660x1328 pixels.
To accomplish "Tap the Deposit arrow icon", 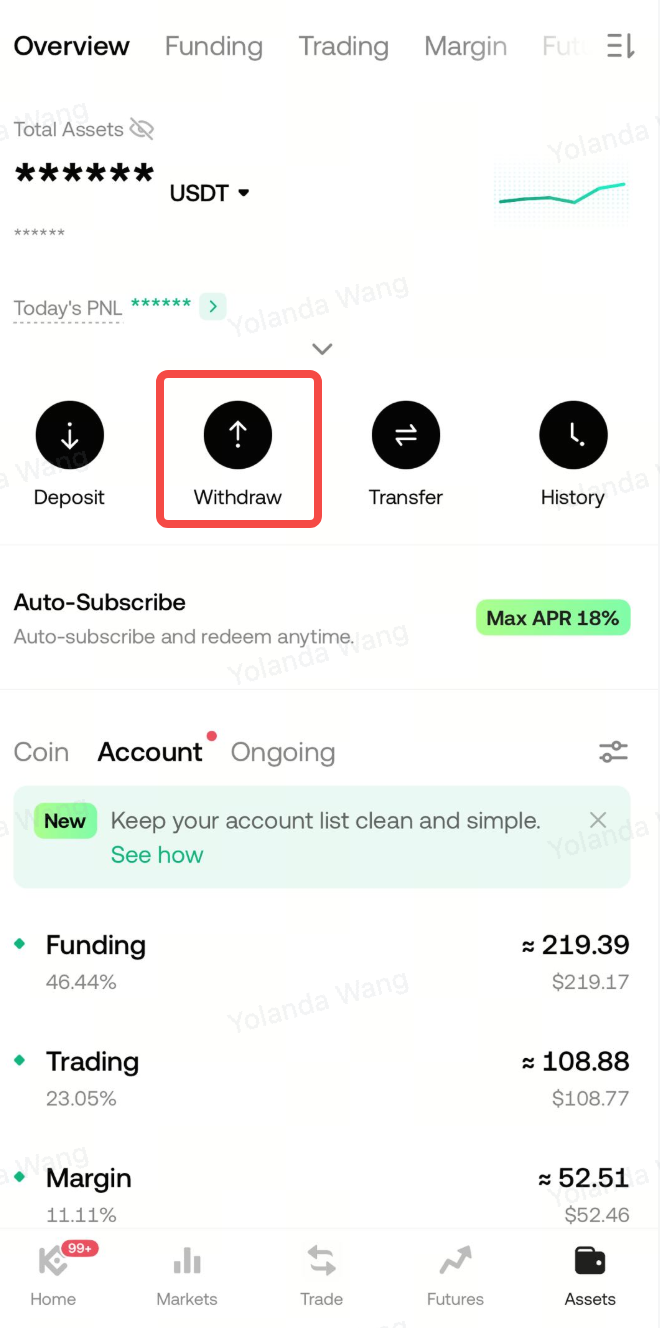I will 69,434.
